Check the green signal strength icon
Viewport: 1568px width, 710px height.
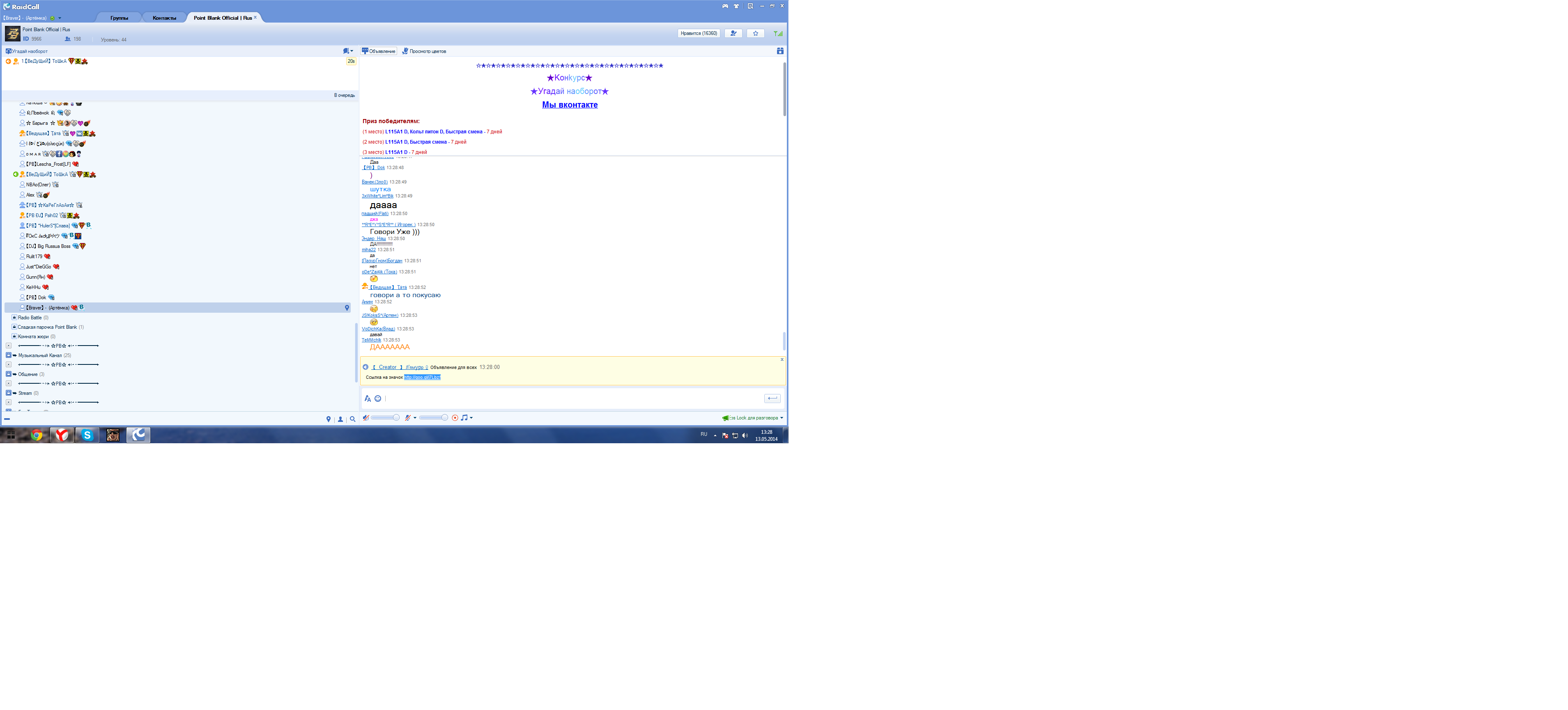pyautogui.click(x=778, y=34)
